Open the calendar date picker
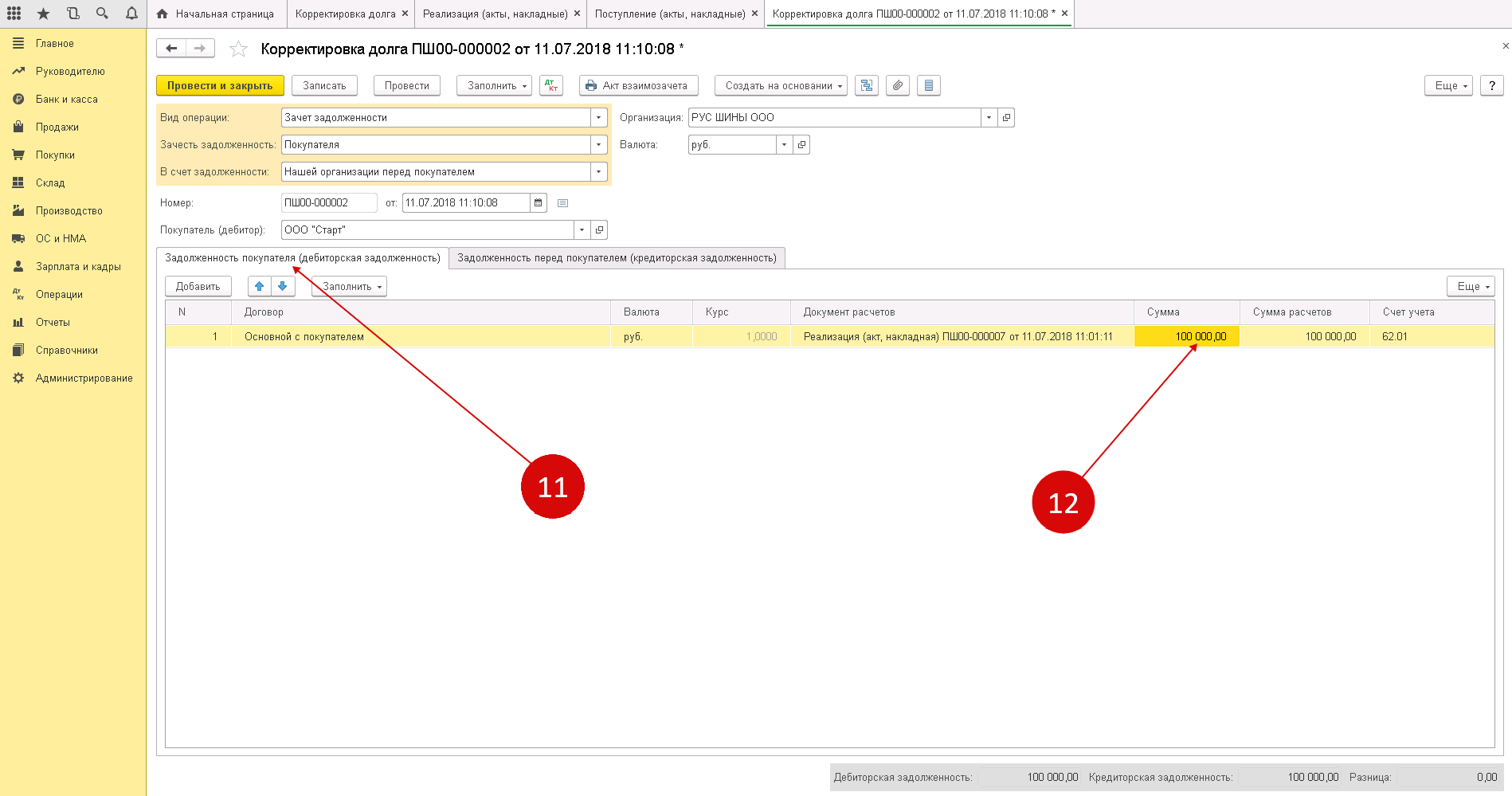Image resolution: width=1512 pixels, height=796 pixels. click(x=539, y=203)
